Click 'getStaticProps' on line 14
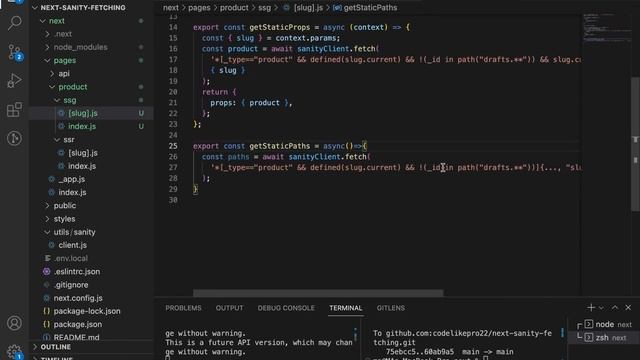The width and height of the screenshot is (640, 360). tap(280, 27)
